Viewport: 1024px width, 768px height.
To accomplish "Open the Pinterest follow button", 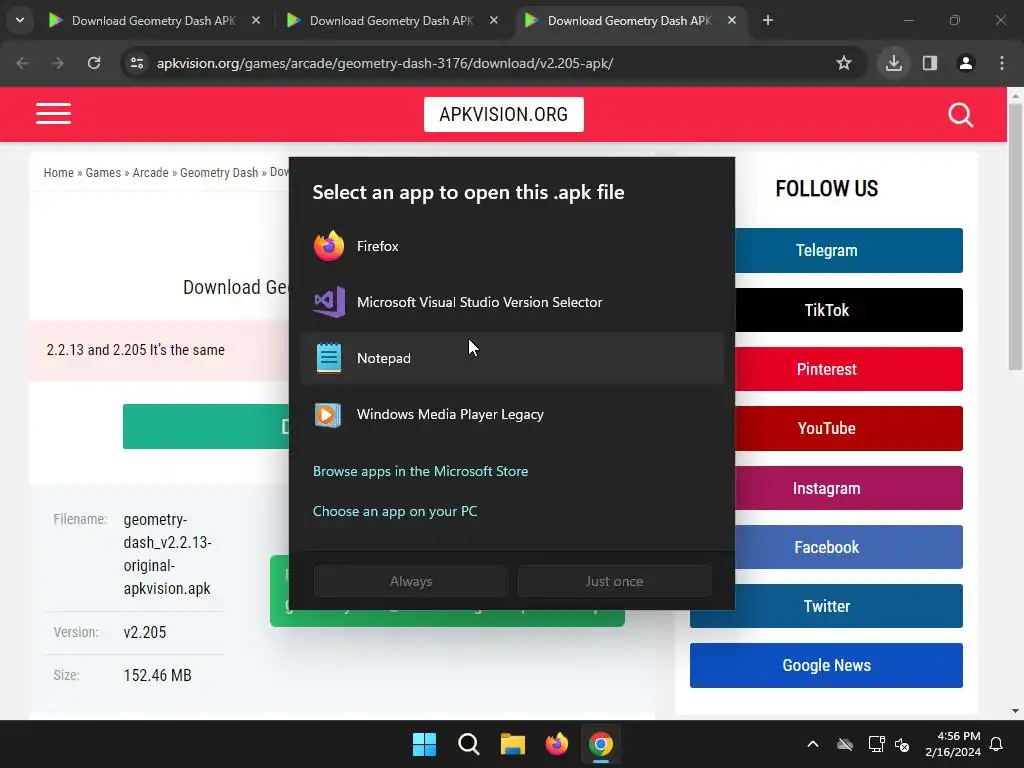I will (x=848, y=369).
